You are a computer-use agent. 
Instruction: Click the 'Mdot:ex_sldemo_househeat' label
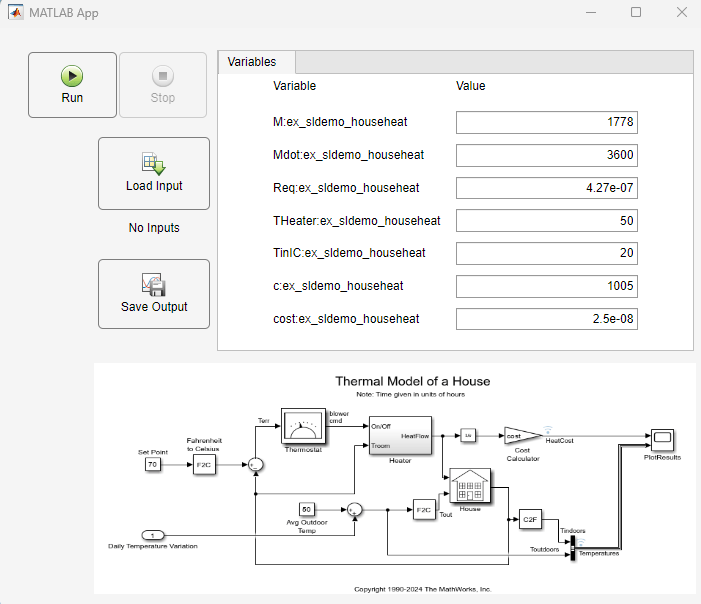[x=349, y=155]
